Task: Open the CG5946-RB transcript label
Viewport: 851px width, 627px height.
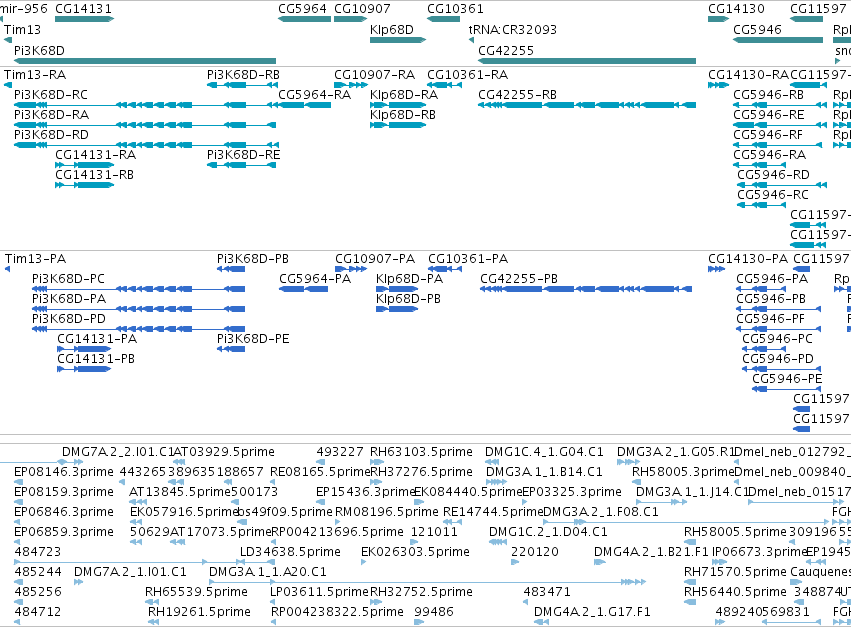Action: pos(769,95)
